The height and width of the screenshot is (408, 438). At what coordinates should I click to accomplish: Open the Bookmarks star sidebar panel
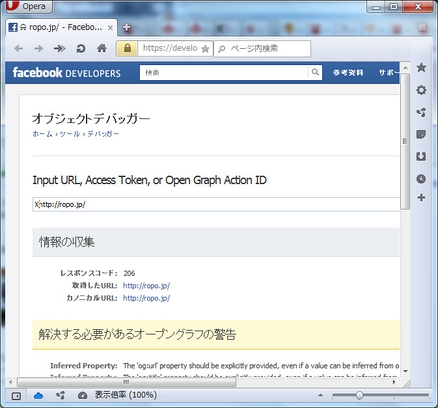point(421,68)
